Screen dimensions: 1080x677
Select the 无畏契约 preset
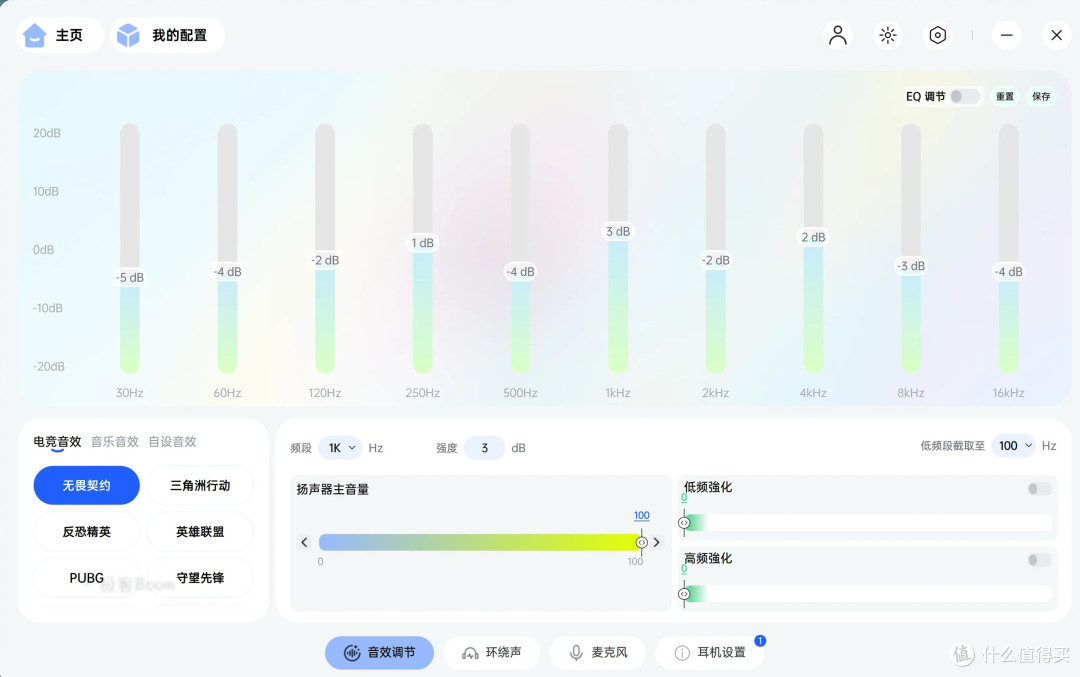(x=87, y=486)
